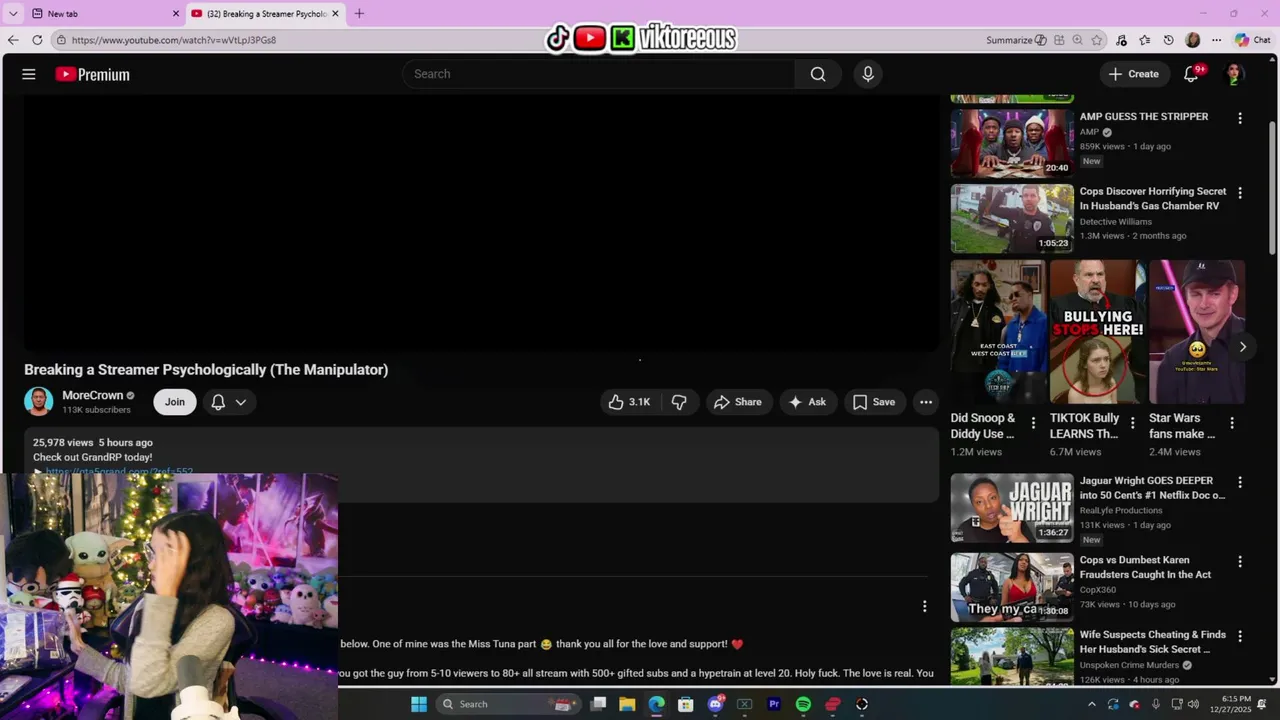
Task: Zoom icon in address bar
Action: [x=1078, y=40]
